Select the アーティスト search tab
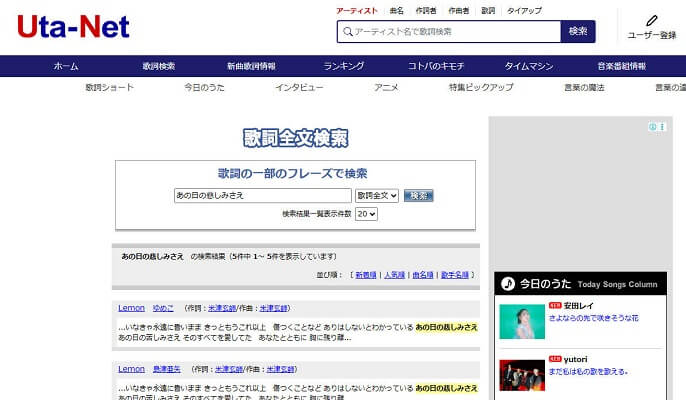This screenshot has height=400, width=686. 357,11
